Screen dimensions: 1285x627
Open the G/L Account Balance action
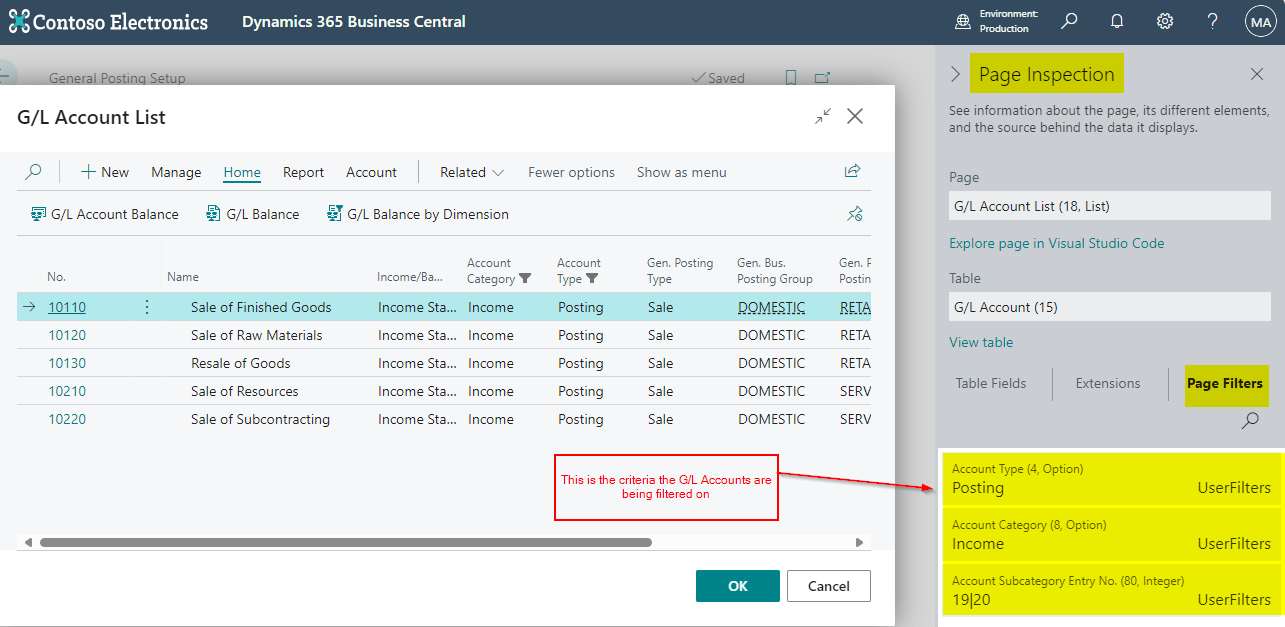coord(103,213)
